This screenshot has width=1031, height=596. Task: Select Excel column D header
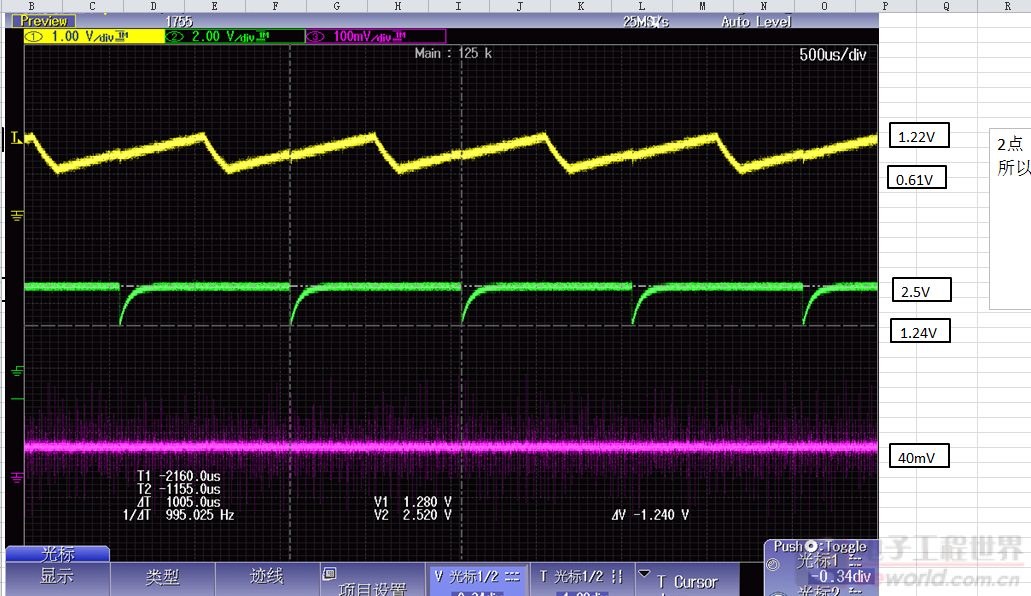[153, 6]
